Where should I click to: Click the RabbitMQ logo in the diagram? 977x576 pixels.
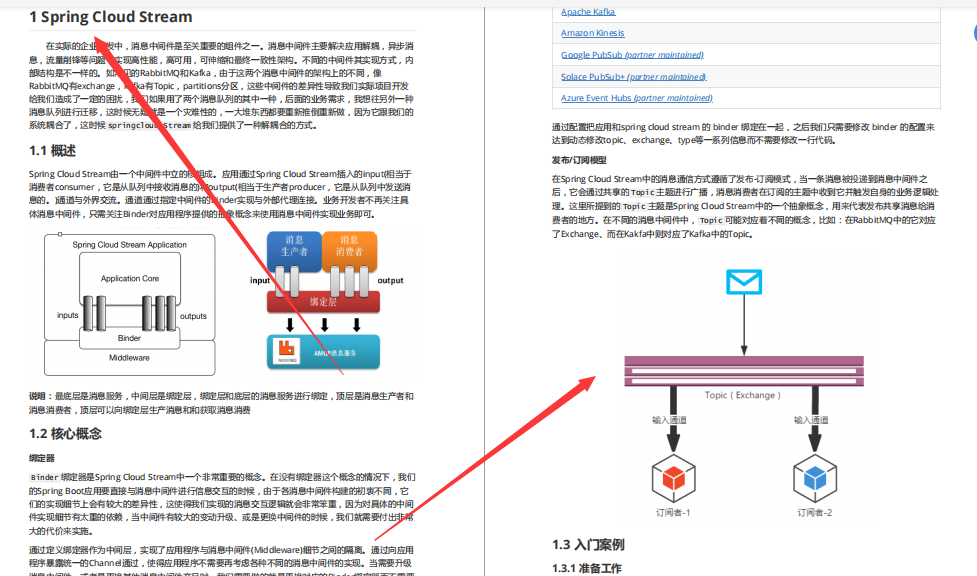coord(287,352)
